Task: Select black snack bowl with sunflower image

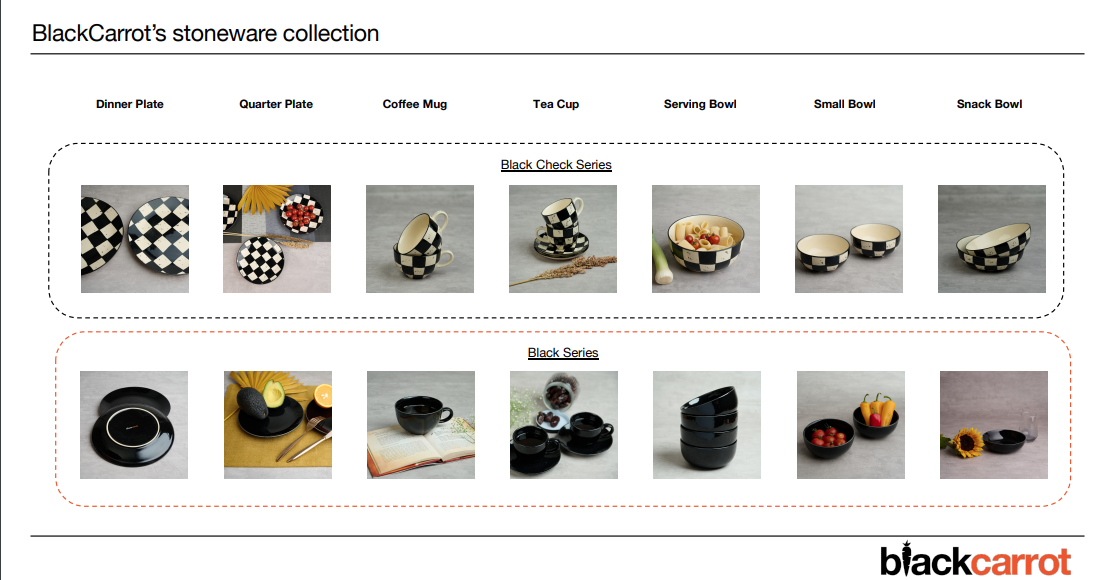Action: [994, 425]
